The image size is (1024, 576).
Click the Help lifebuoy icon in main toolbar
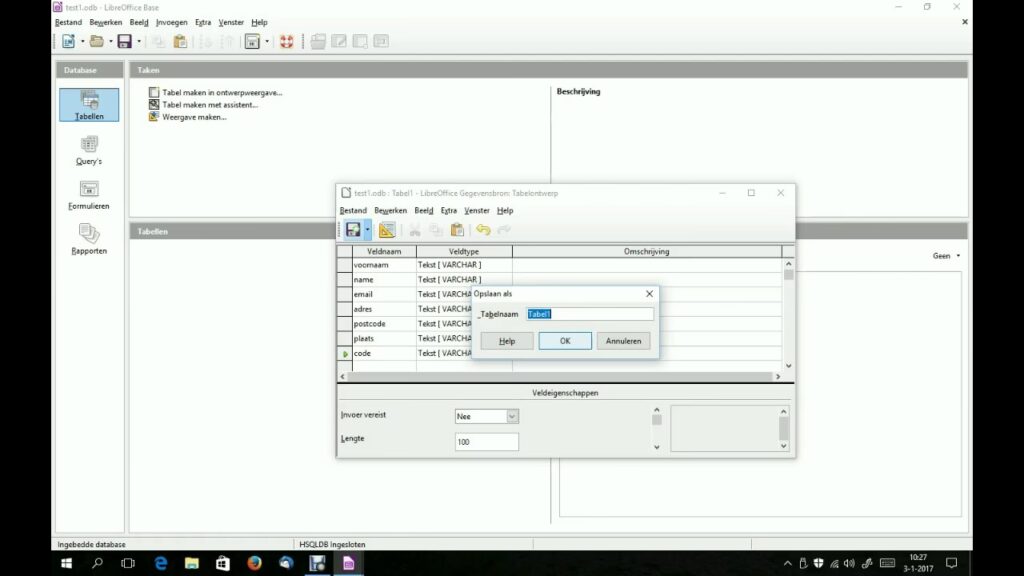coord(286,41)
